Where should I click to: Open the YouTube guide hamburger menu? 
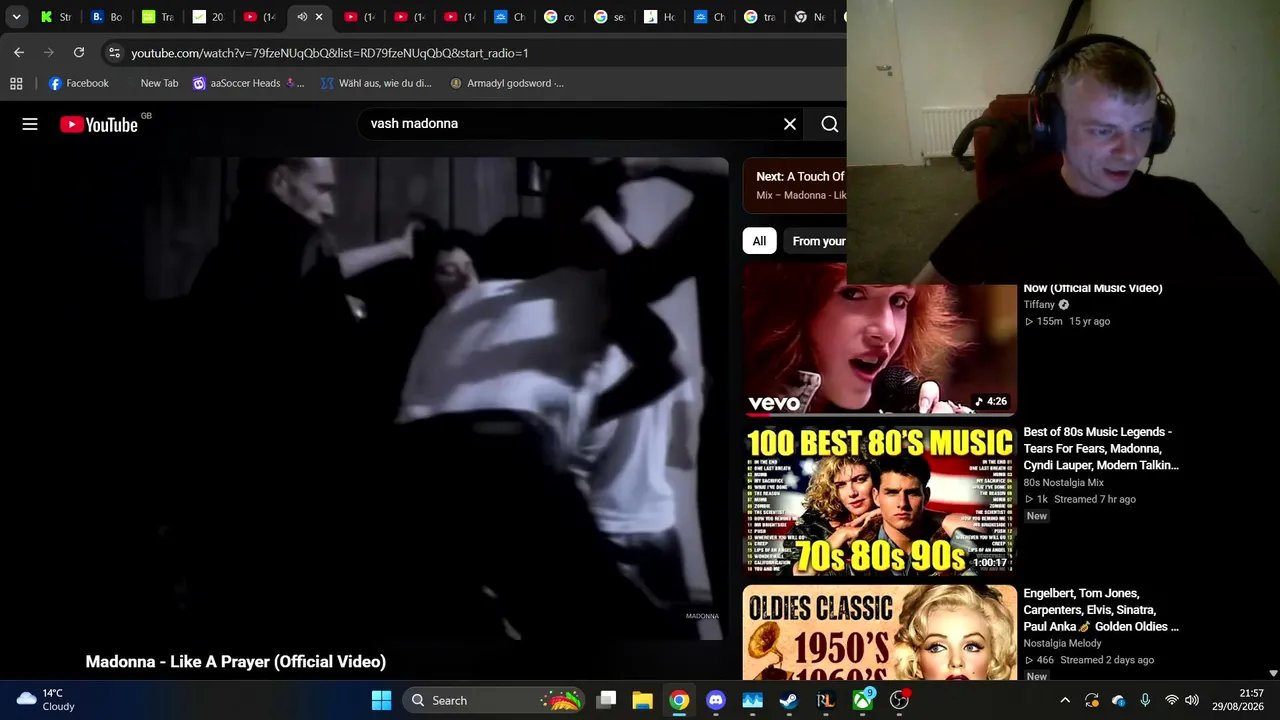[x=30, y=124]
